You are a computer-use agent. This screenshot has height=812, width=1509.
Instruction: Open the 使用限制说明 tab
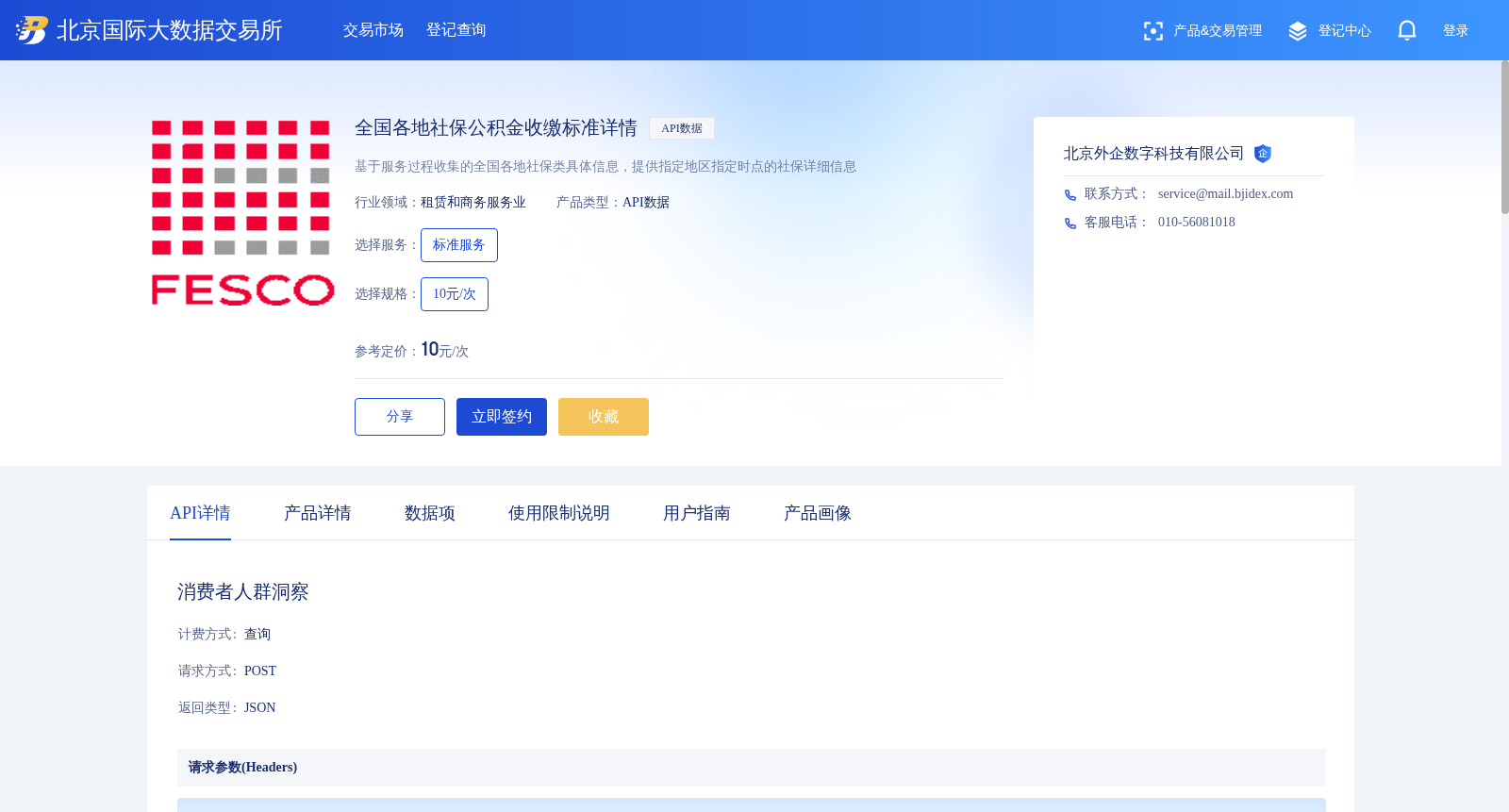pyautogui.click(x=559, y=513)
